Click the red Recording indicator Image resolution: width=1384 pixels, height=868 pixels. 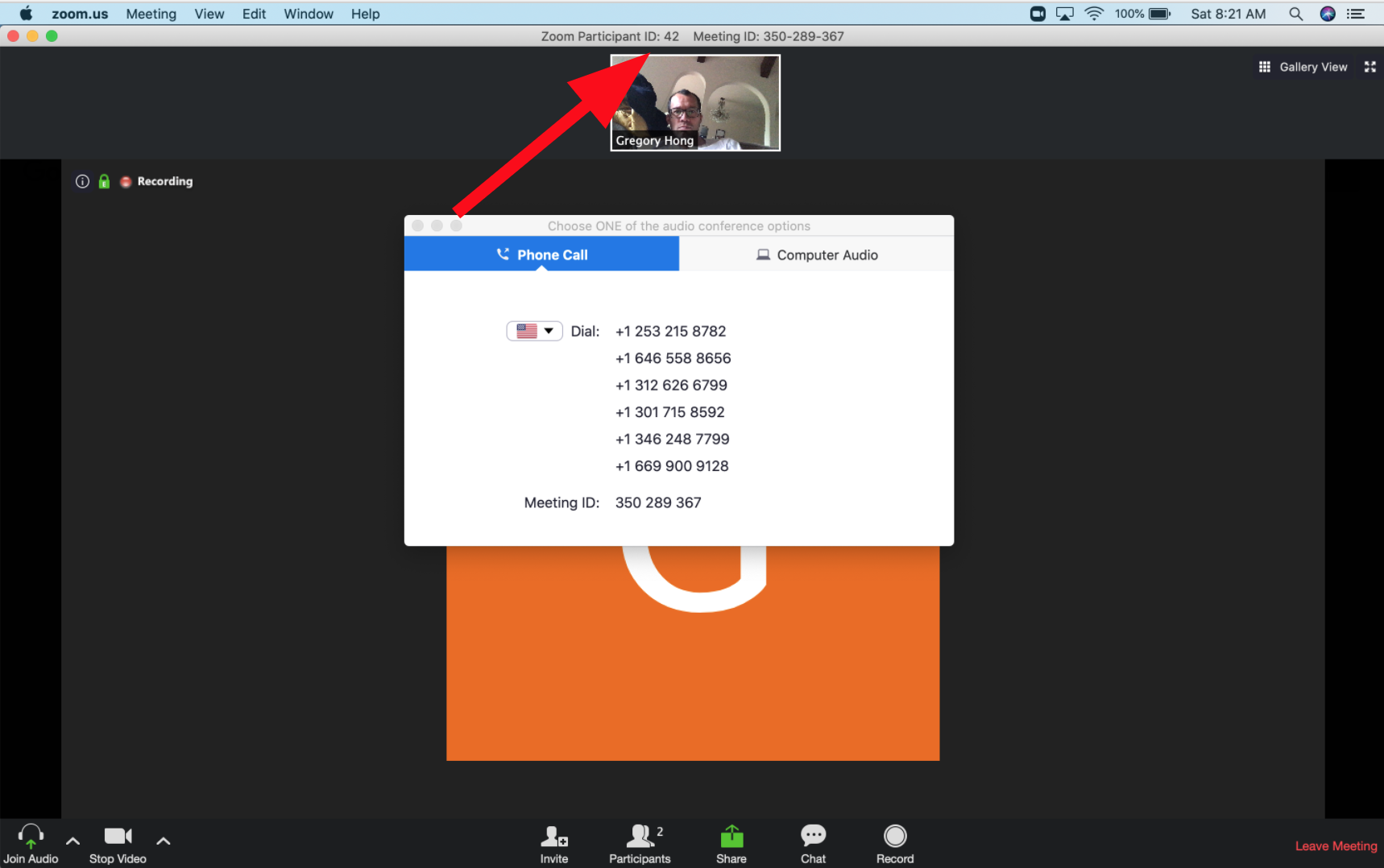click(x=156, y=181)
